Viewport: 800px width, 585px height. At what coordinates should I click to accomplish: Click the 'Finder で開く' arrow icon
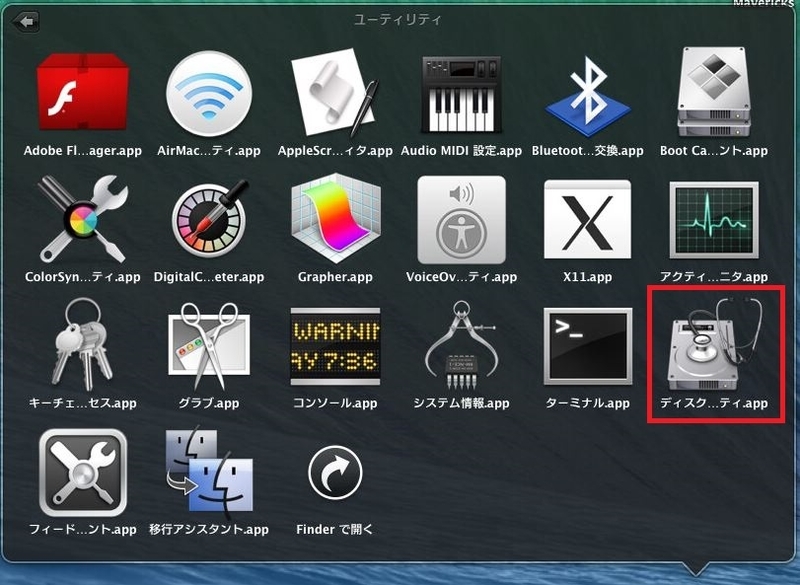click(x=335, y=473)
